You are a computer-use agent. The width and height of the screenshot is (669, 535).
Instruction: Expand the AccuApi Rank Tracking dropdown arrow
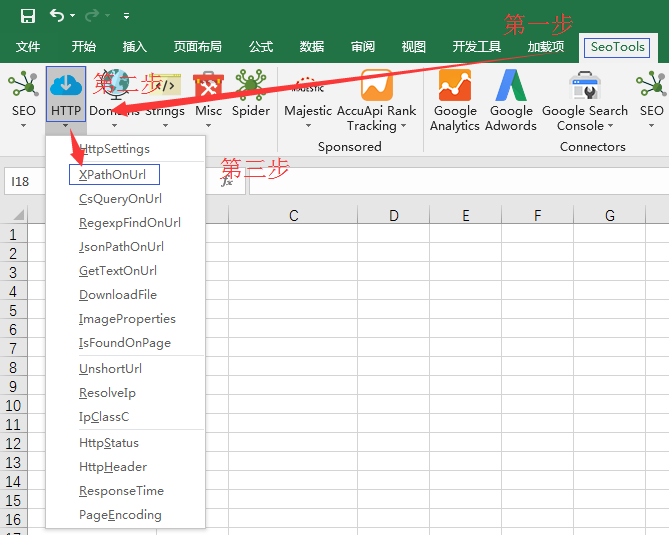coord(403,126)
